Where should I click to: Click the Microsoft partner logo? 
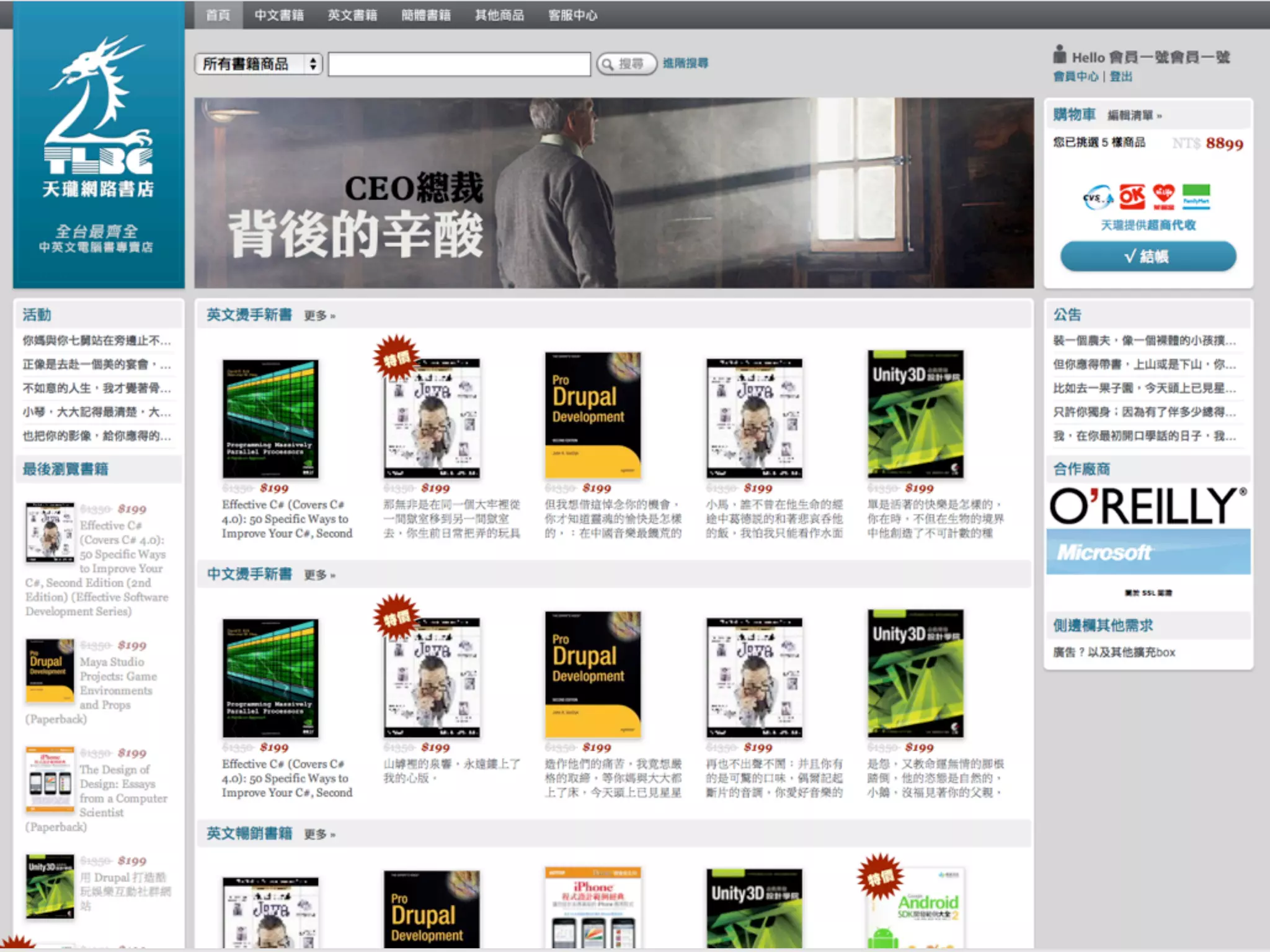(1148, 552)
